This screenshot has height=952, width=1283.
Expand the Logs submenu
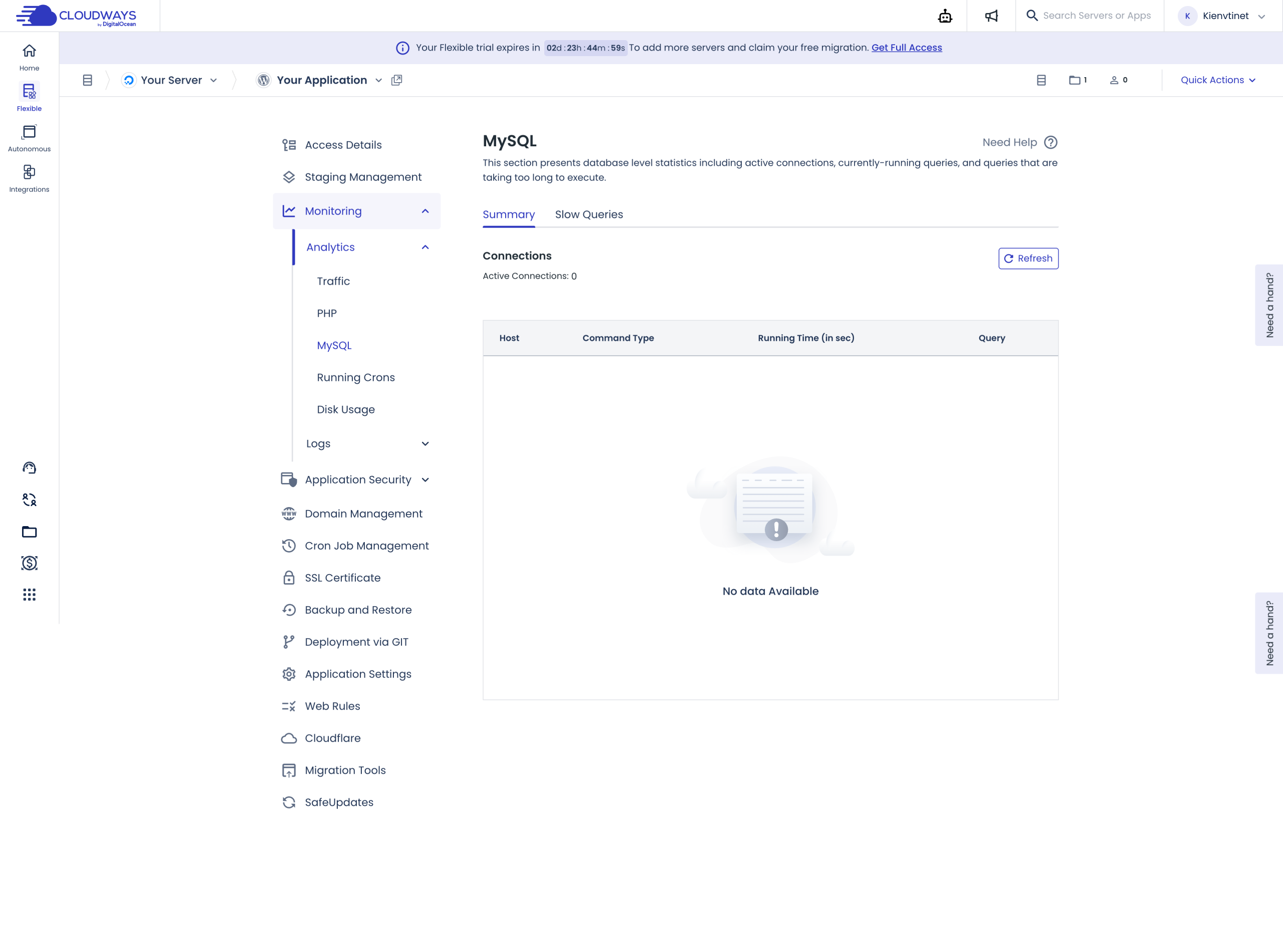(x=425, y=443)
